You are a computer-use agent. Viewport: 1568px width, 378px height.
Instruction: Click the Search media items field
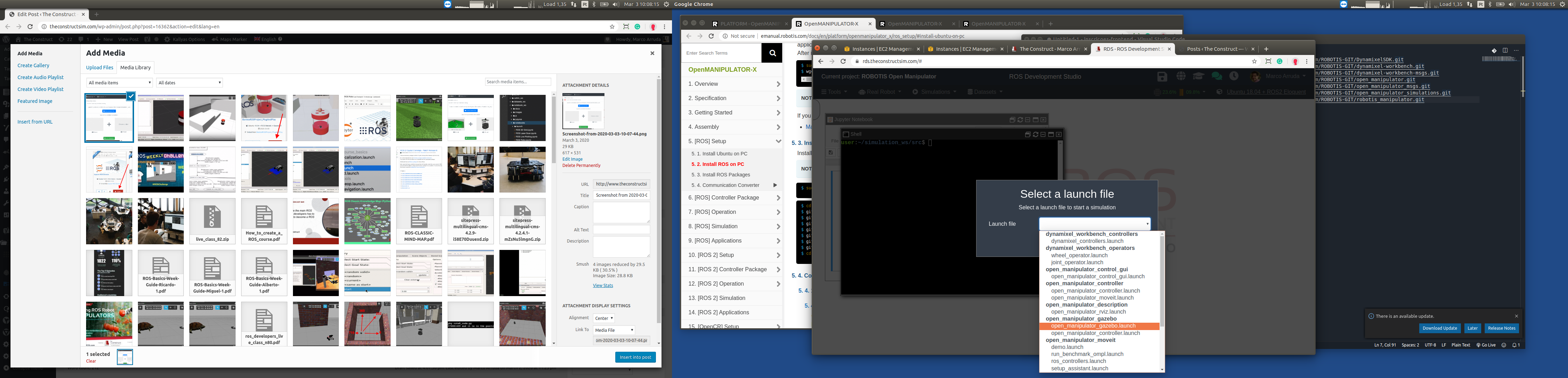point(518,82)
